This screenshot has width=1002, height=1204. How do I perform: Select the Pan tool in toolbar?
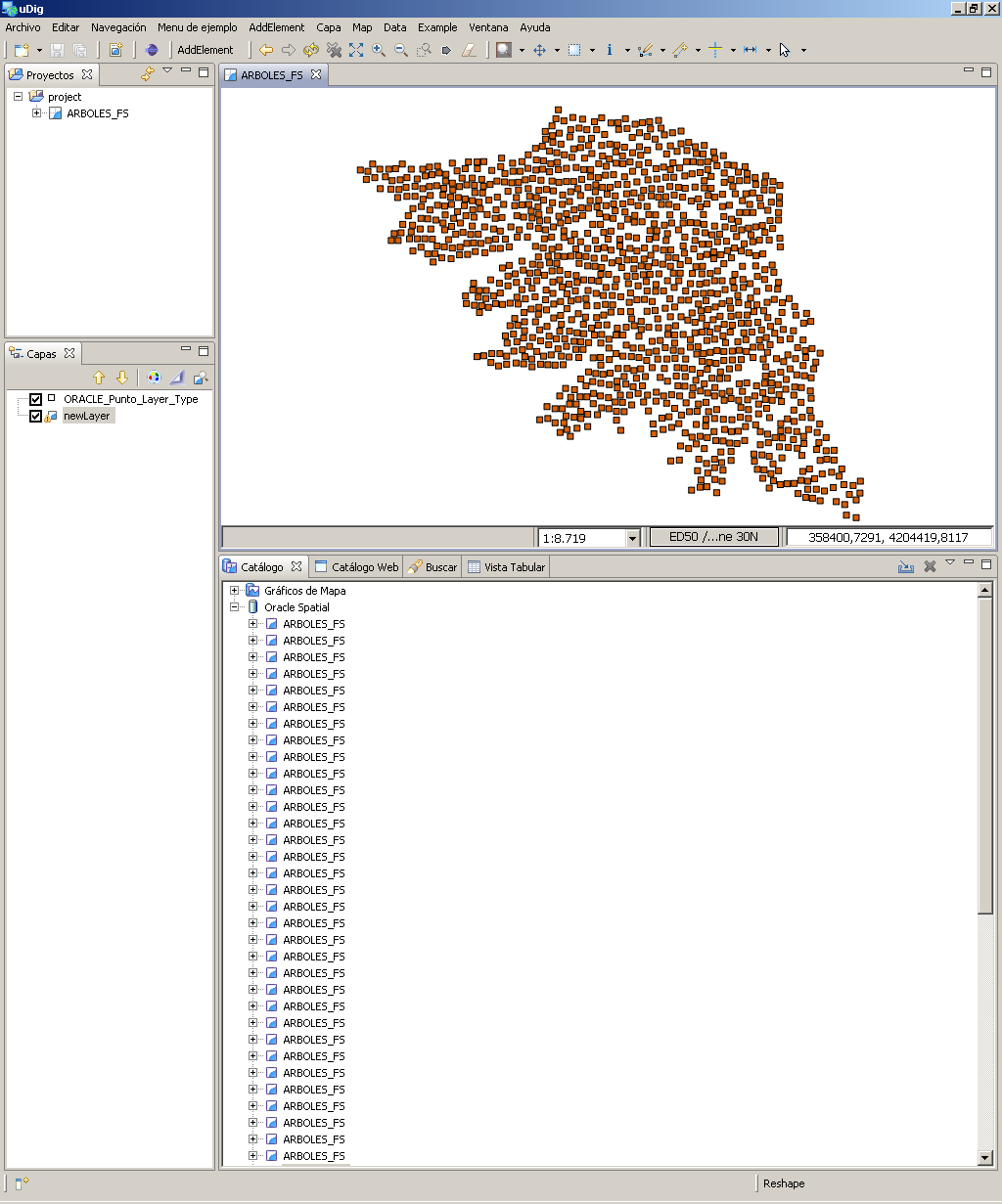coord(539,50)
